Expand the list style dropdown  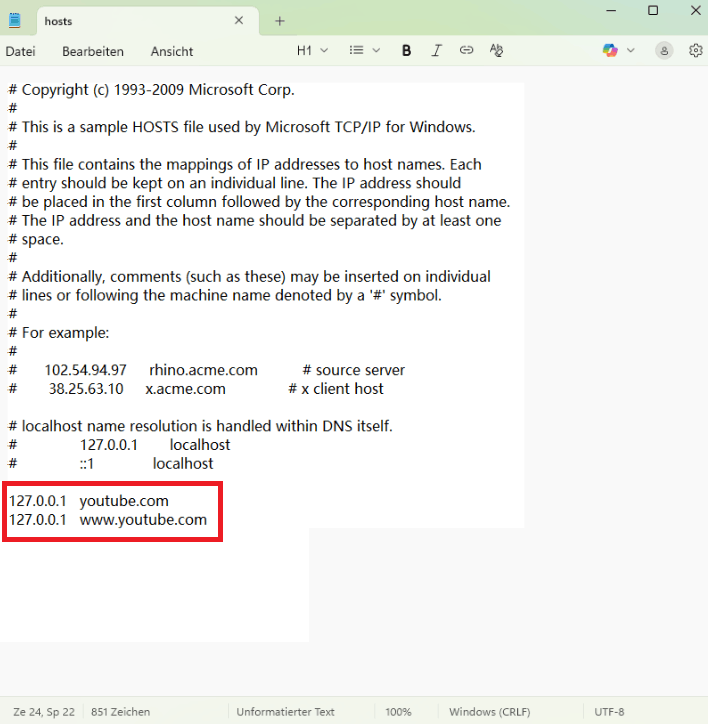364,50
